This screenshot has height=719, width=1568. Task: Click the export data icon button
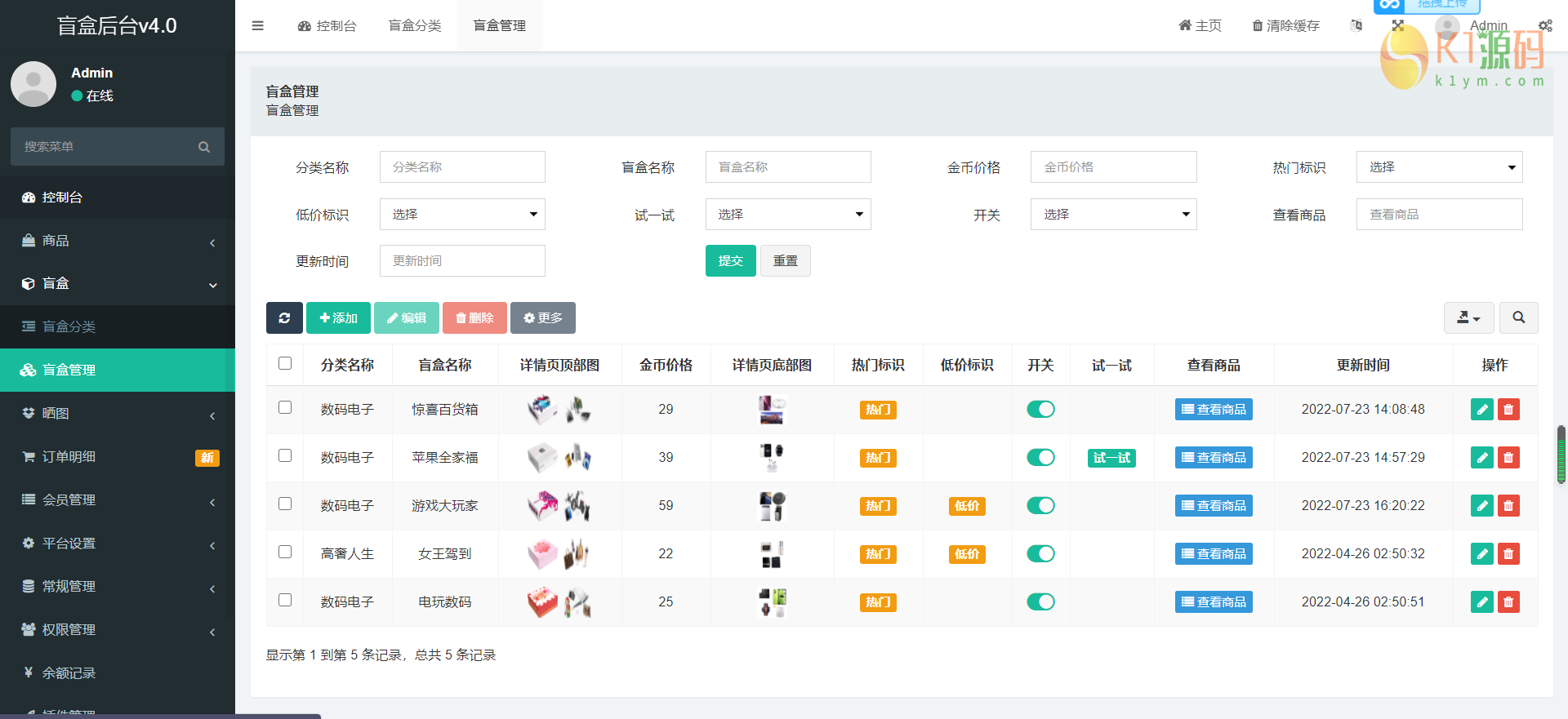(1468, 318)
